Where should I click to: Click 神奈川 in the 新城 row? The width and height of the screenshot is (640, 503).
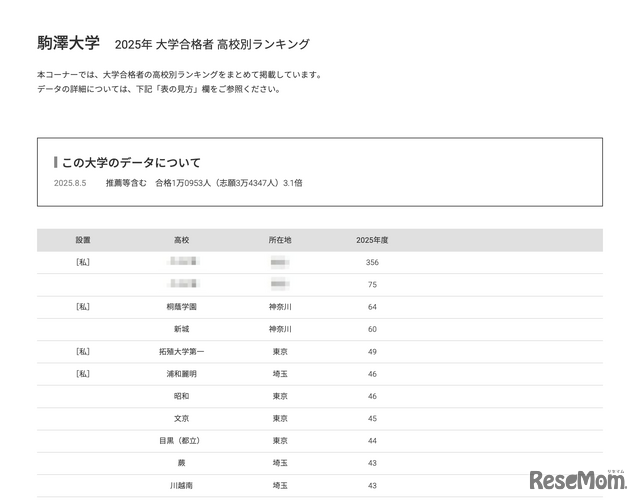tap(280, 329)
